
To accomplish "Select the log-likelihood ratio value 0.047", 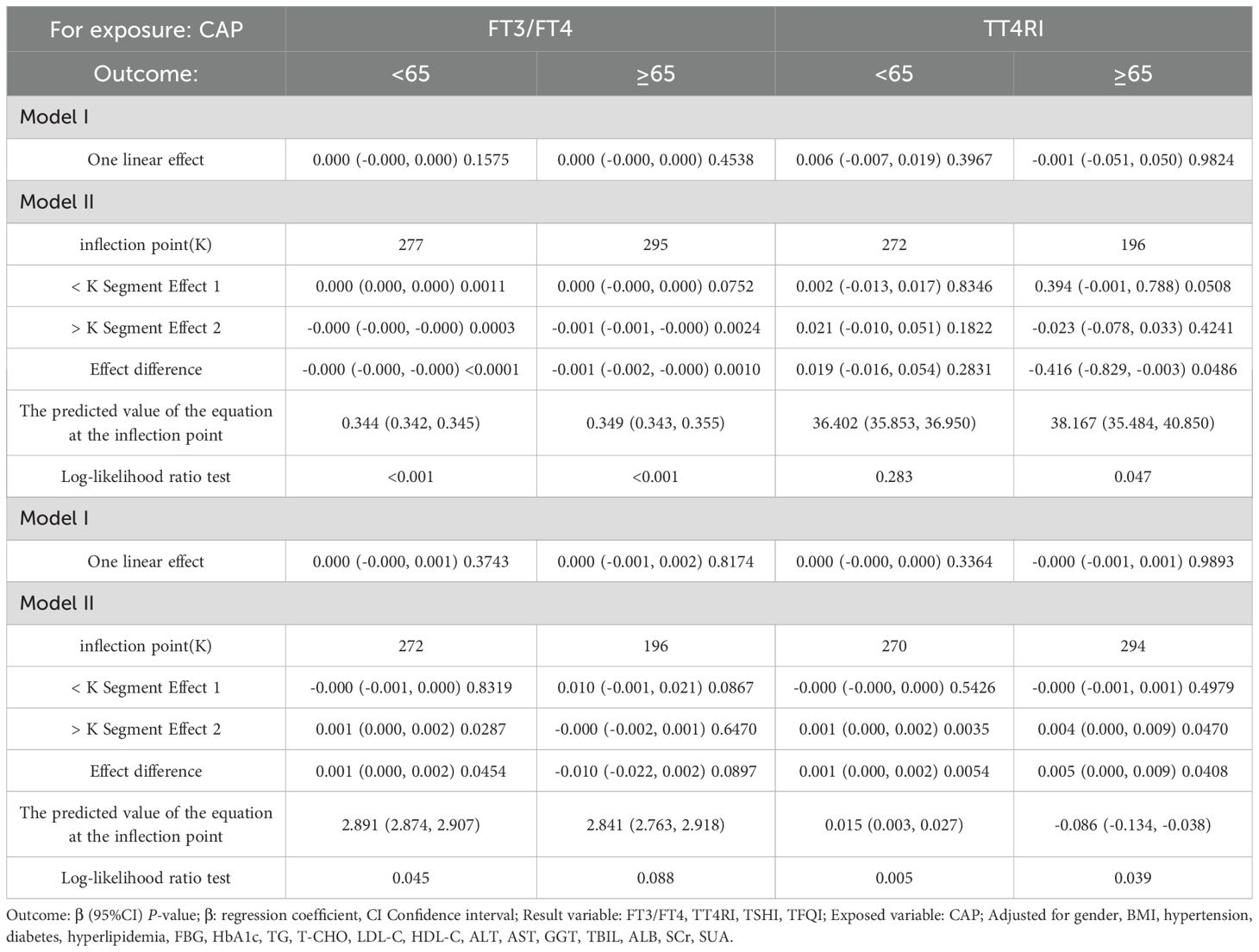I will click(x=1132, y=476).
